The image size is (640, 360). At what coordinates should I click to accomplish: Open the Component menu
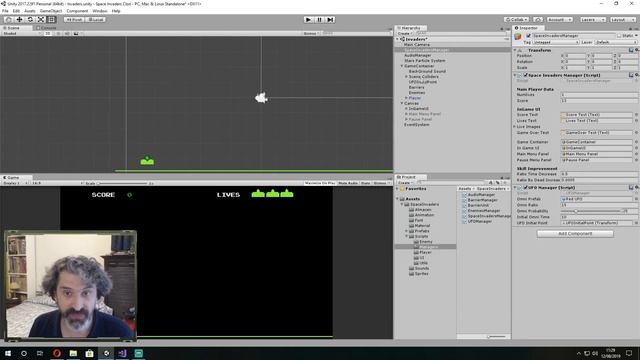pos(77,11)
